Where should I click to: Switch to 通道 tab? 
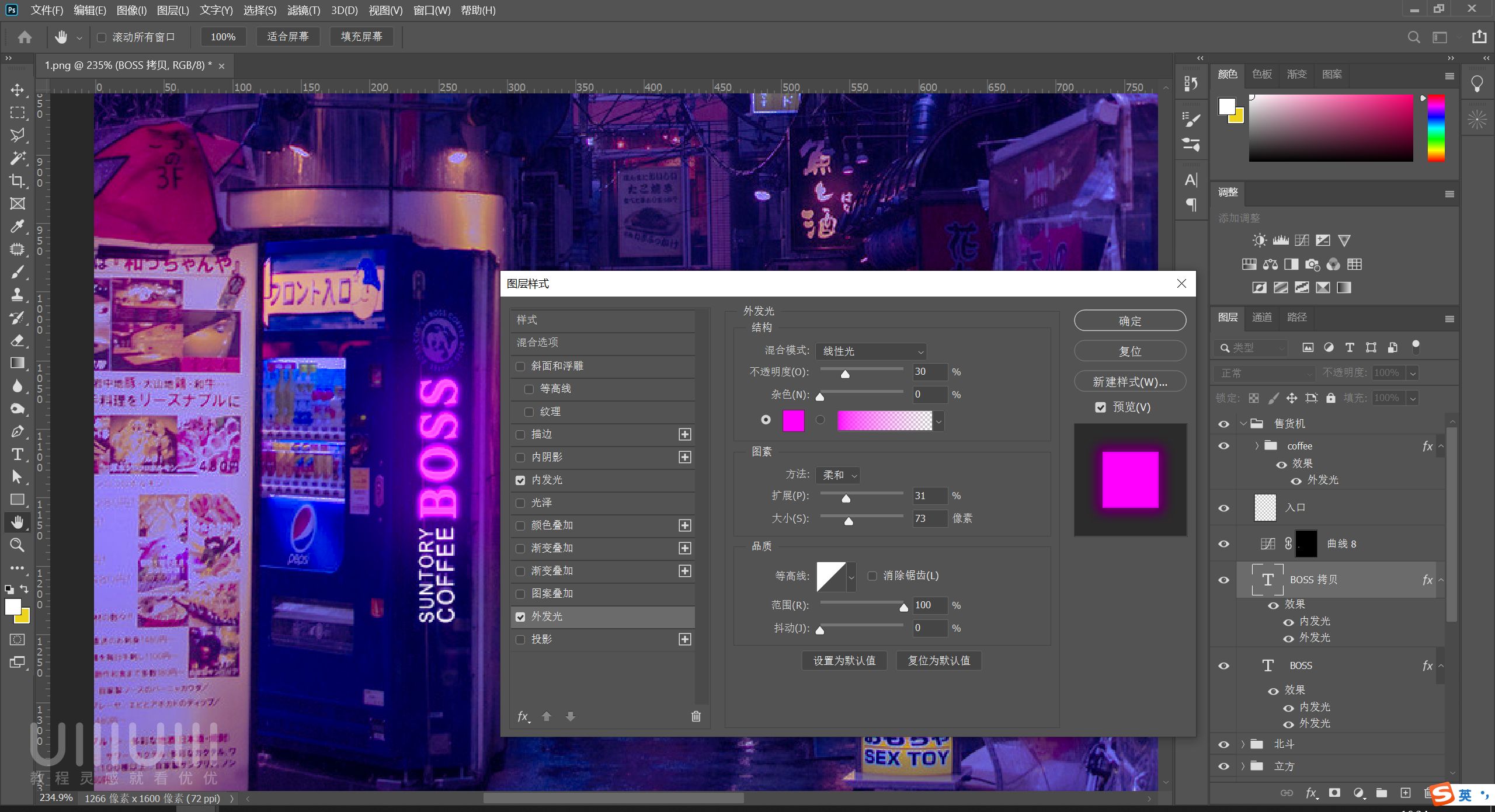(1262, 318)
